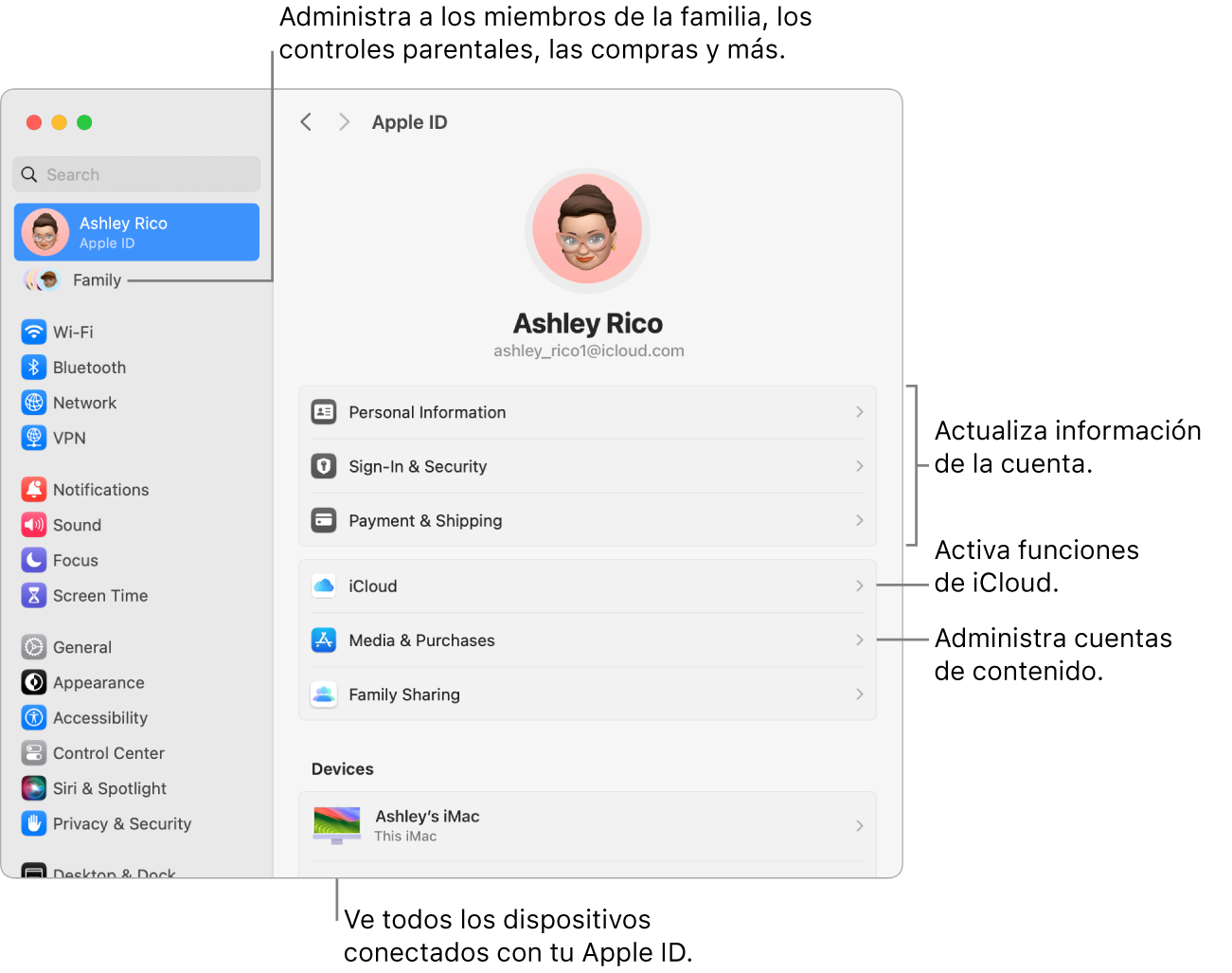Open Notifications settings icon
Viewport: 1232px width, 973px height.
(x=34, y=489)
